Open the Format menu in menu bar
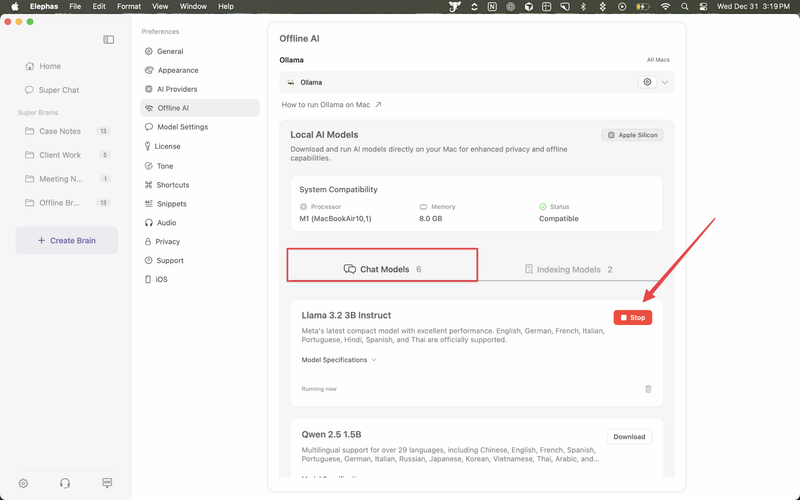The width and height of the screenshot is (800, 500). (129, 6)
